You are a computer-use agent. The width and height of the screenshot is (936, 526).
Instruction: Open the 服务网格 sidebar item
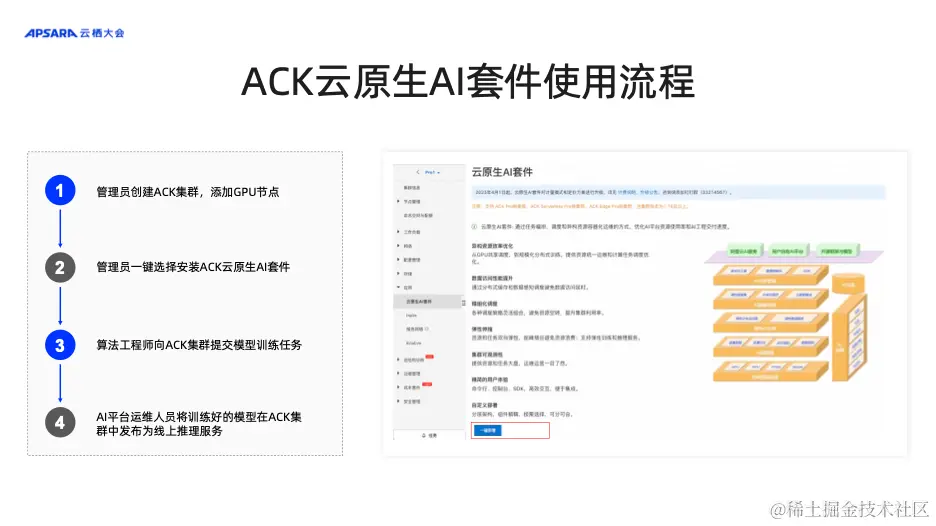tap(414, 329)
